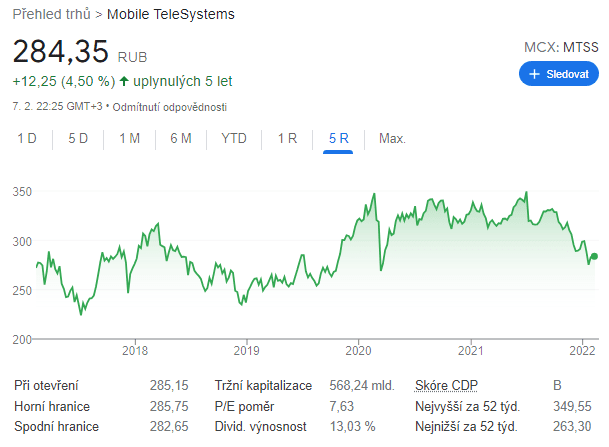
Task: Click the Skóre CDP label
Action: coord(446,385)
